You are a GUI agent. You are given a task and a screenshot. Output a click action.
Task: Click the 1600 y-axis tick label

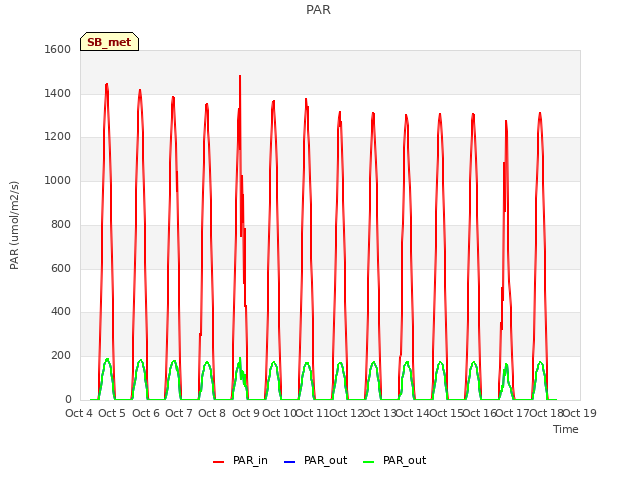click(x=58, y=49)
